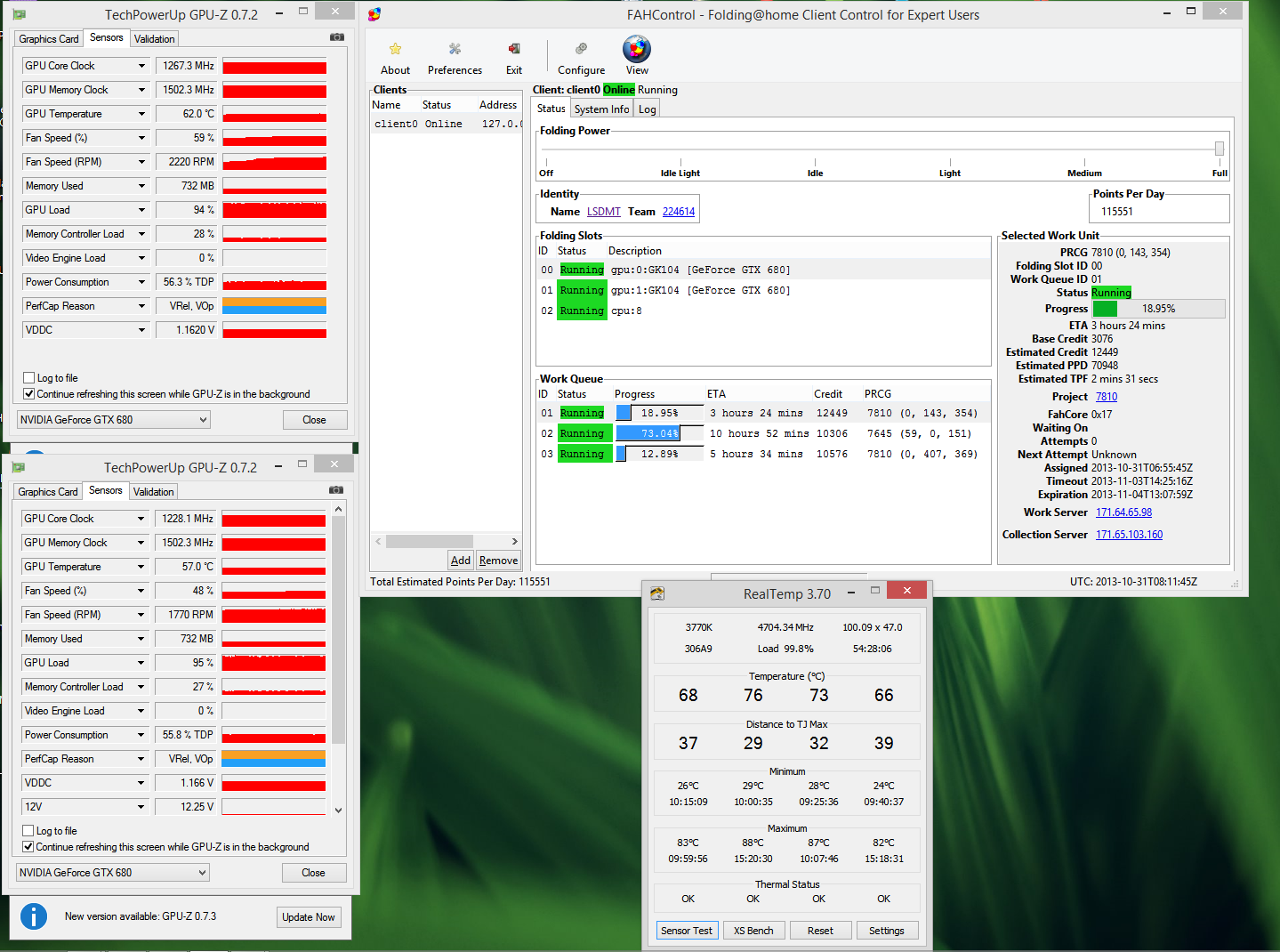
Task: Click Add client button in FAHControl
Action: point(461,561)
